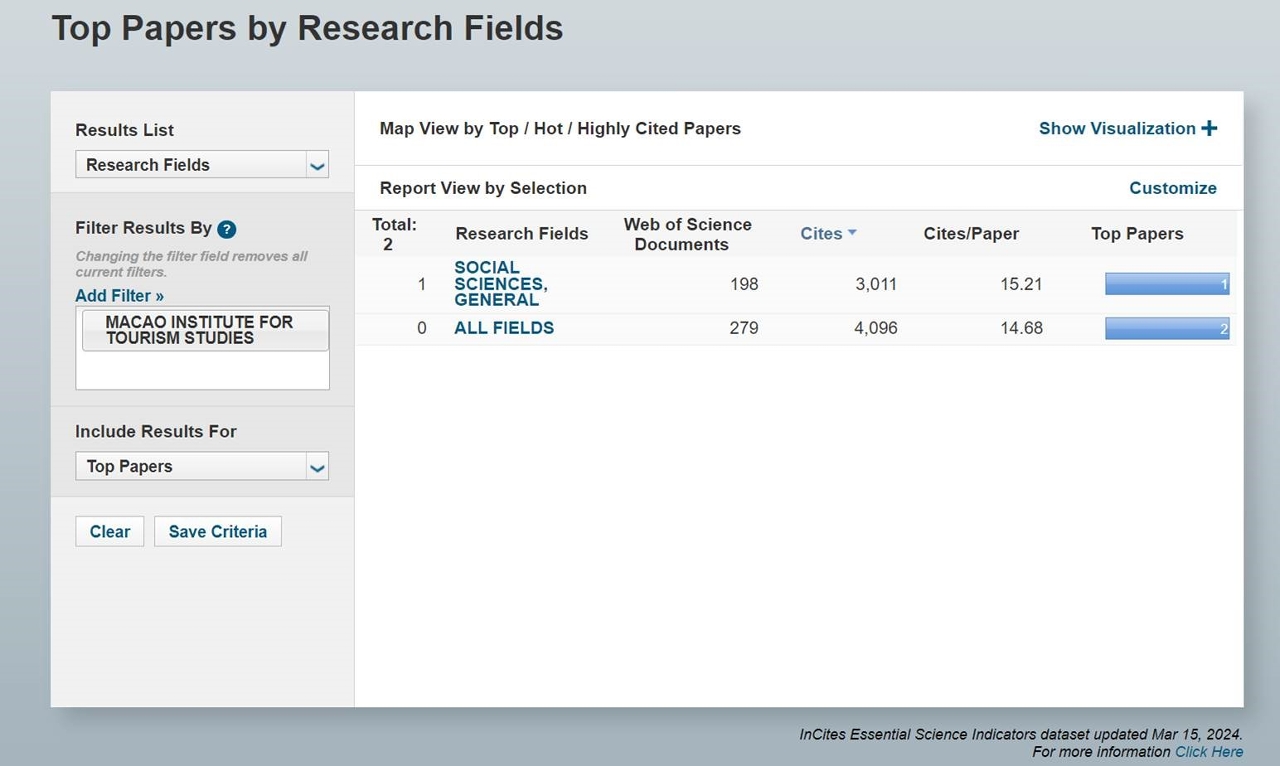Click the Cites sort arrow indicator
The width and height of the screenshot is (1280, 766).
click(852, 232)
